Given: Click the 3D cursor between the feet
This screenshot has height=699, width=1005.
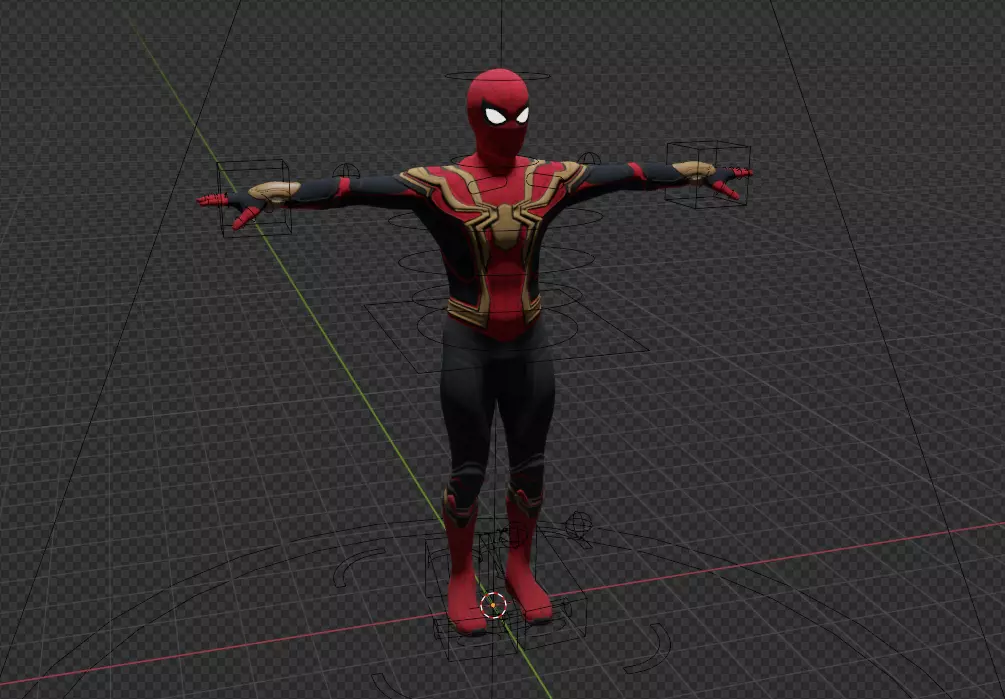Looking at the screenshot, I should [x=493, y=605].
